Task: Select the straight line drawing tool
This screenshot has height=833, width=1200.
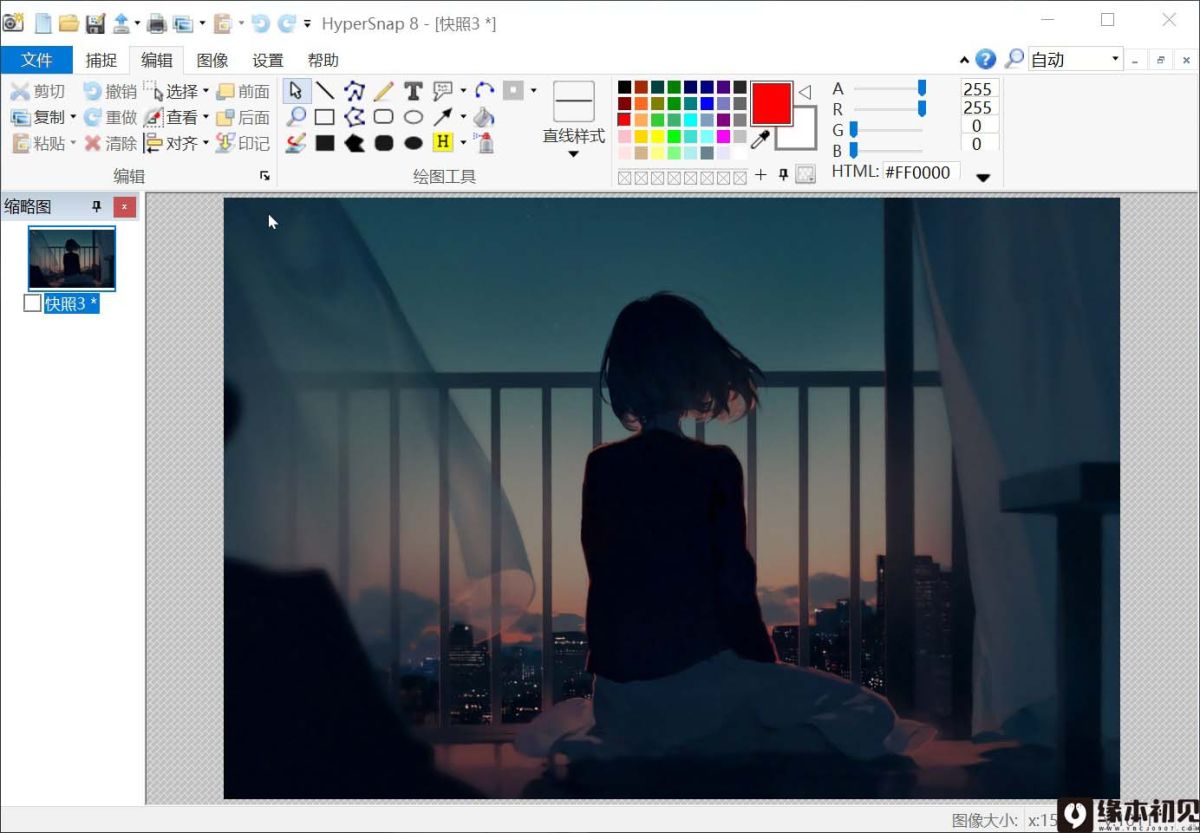Action: (x=325, y=91)
